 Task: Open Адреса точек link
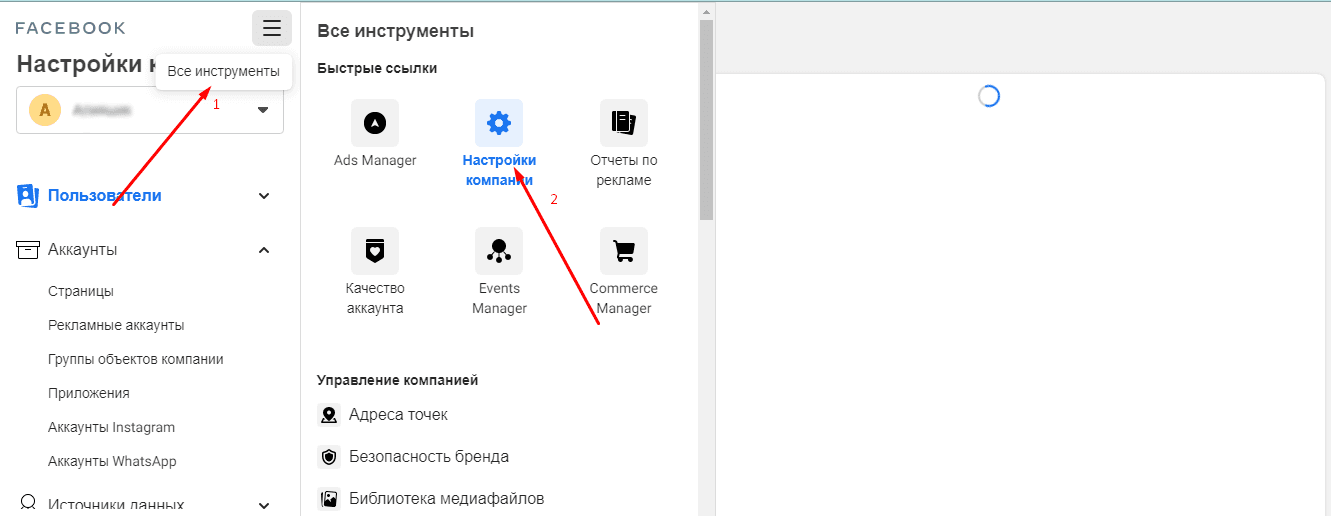click(x=398, y=415)
